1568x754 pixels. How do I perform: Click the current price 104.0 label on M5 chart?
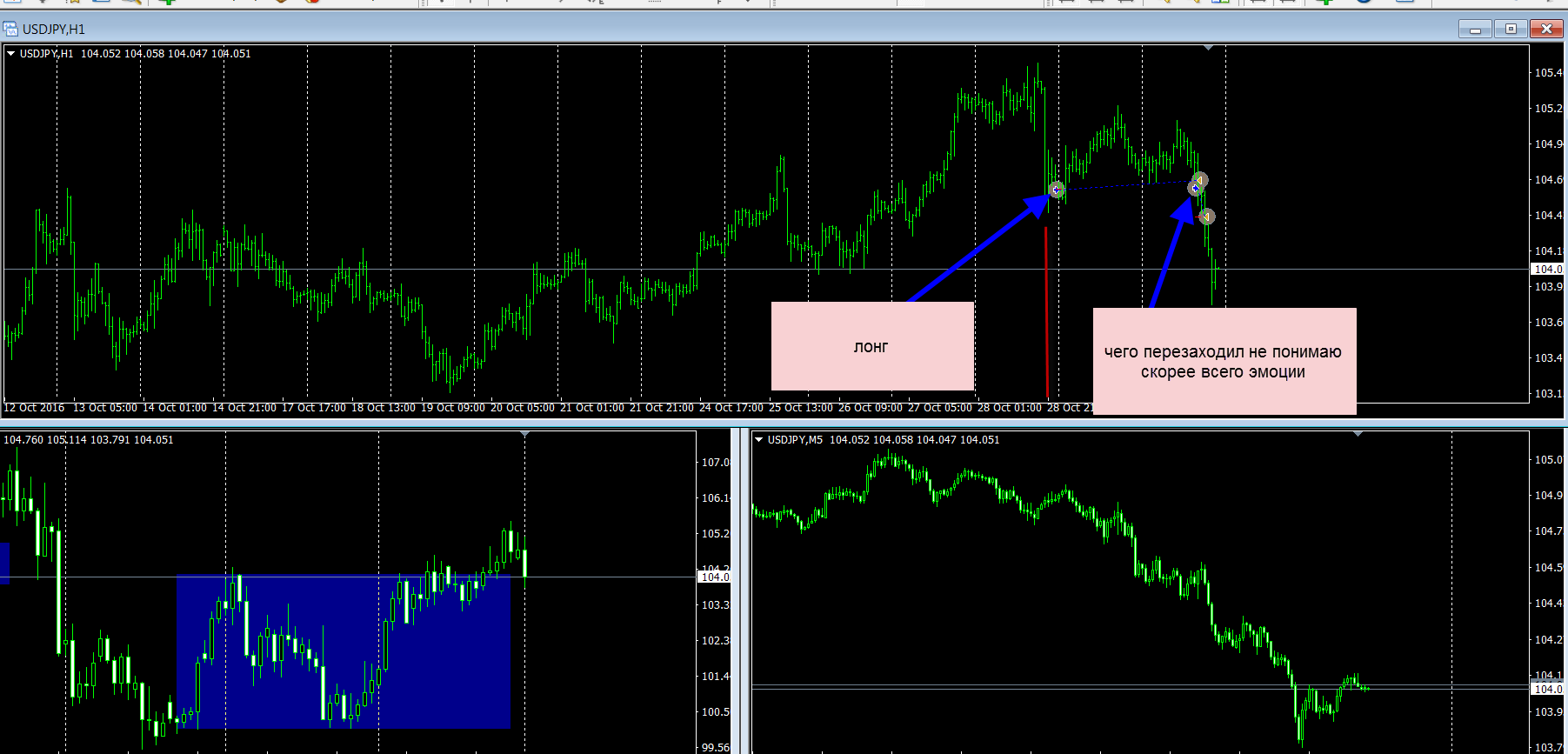coord(1548,689)
